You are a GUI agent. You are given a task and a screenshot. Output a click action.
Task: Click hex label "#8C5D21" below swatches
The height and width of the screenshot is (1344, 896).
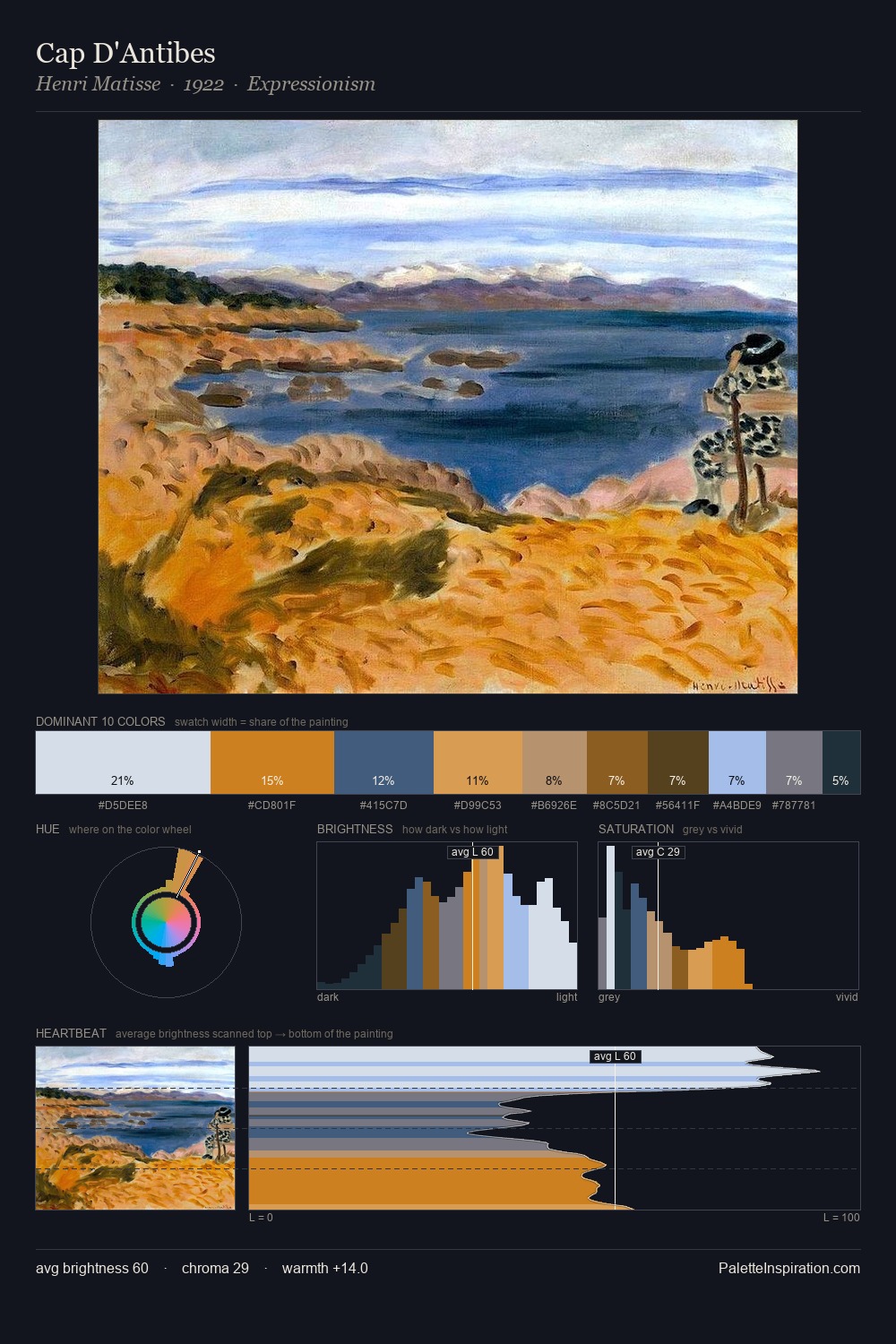(616, 806)
